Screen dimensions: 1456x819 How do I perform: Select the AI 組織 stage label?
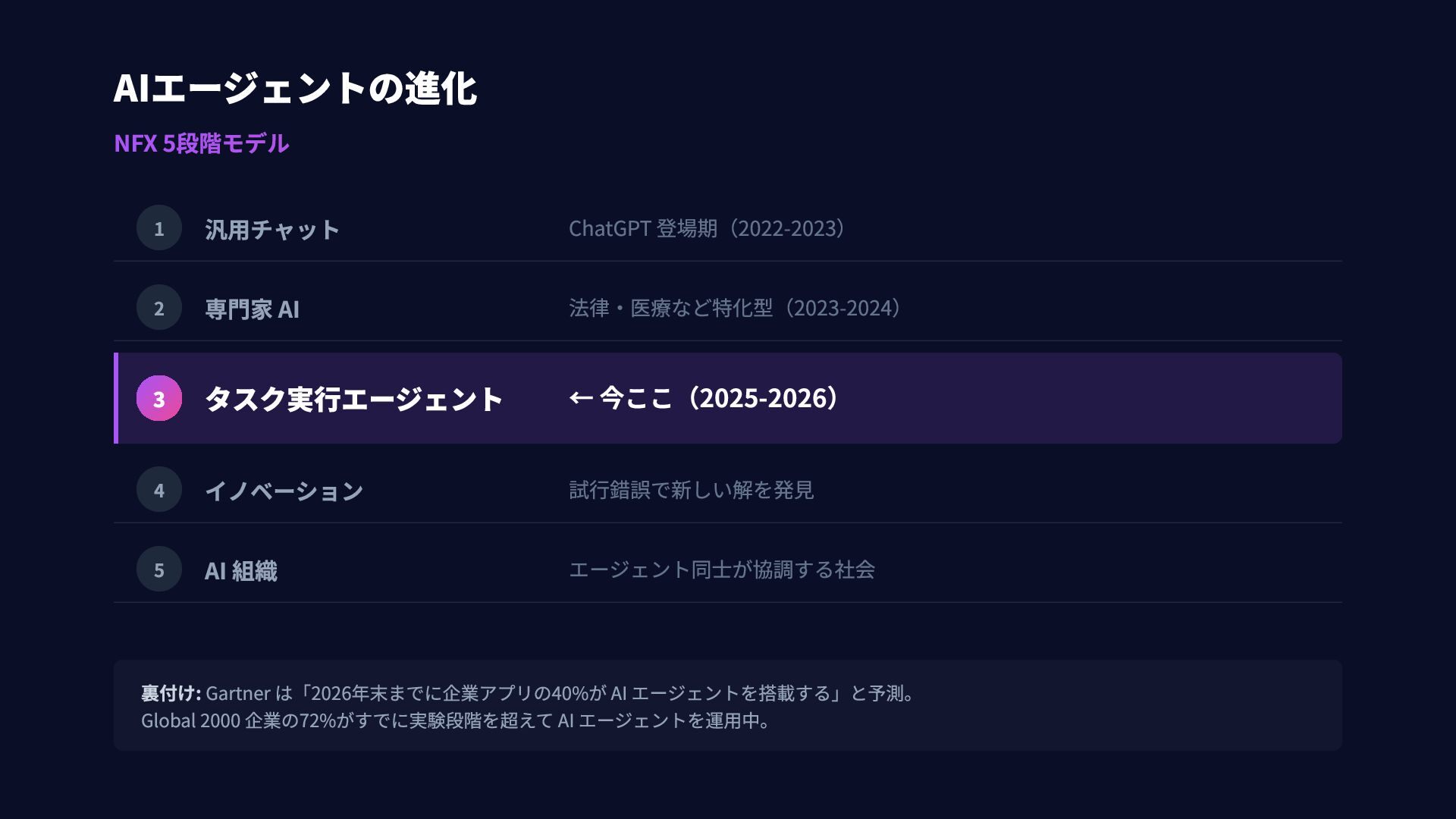[240, 570]
